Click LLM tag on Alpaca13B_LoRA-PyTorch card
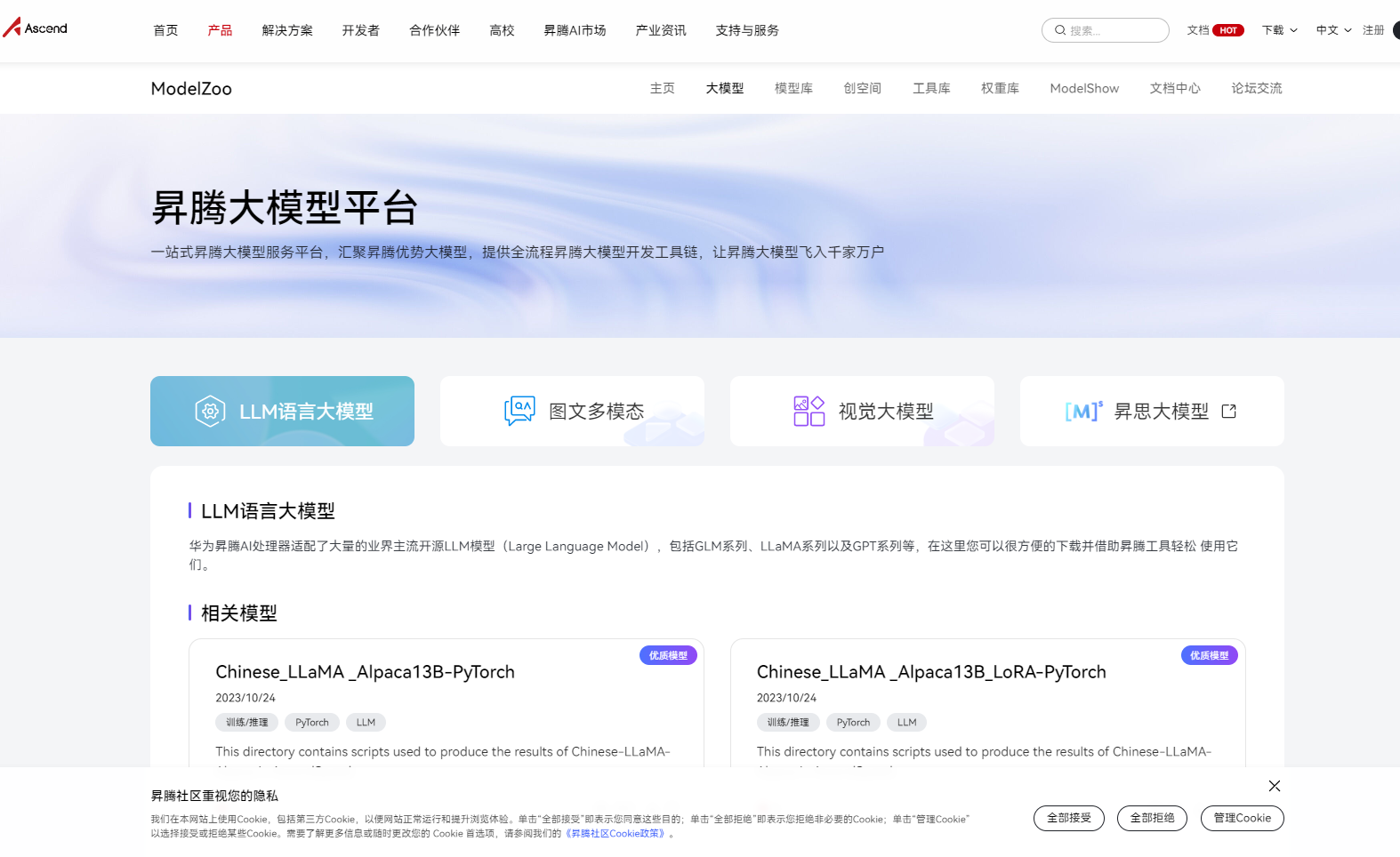 coord(906,723)
